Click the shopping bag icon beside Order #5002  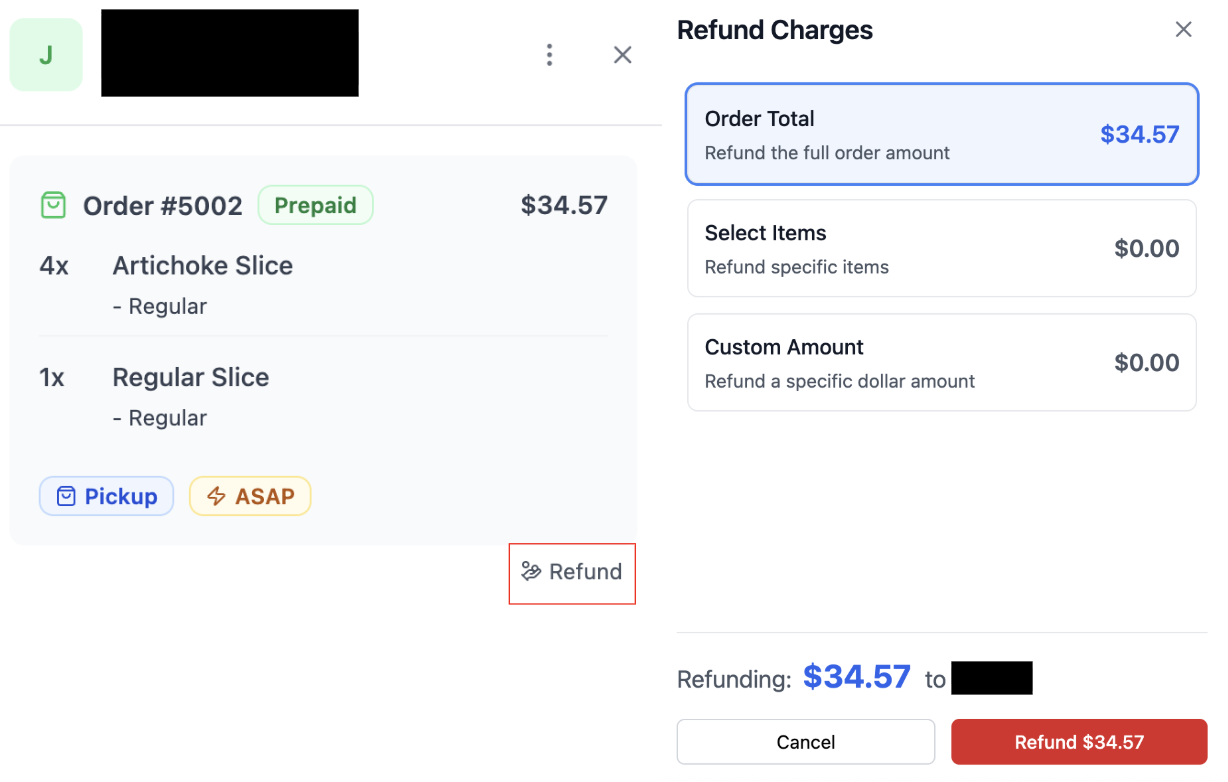[53, 206]
